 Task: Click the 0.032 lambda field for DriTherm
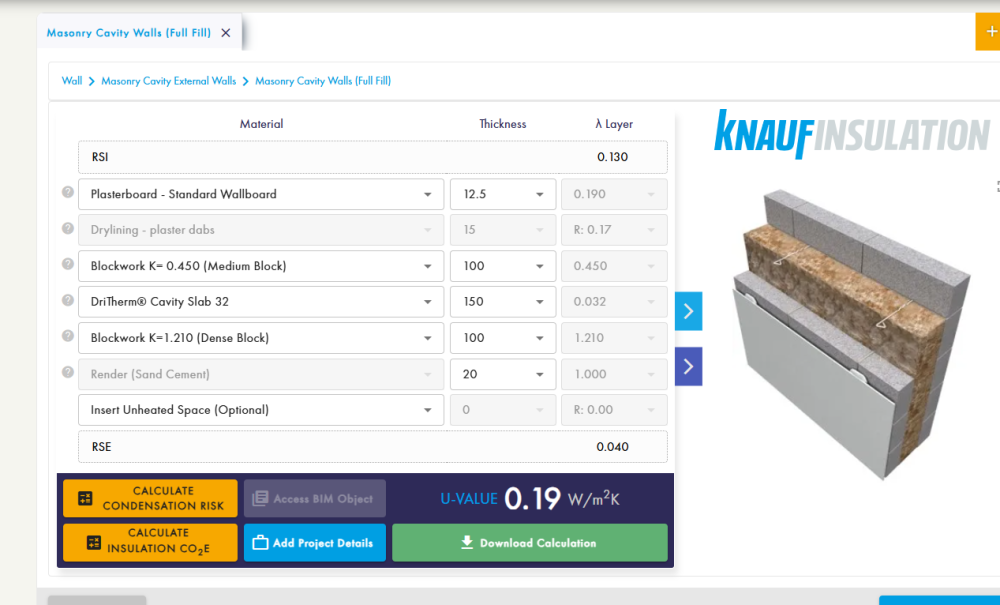(614, 302)
